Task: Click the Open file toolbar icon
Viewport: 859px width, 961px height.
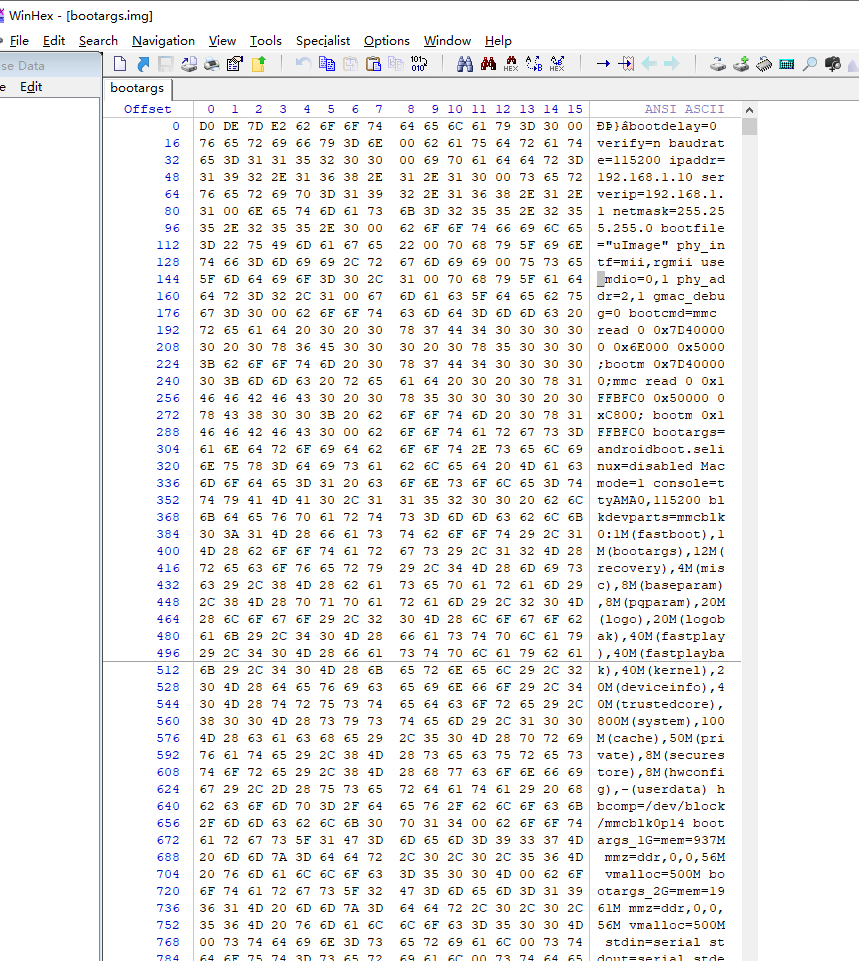Action: pyautogui.click(x=143, y=64)
